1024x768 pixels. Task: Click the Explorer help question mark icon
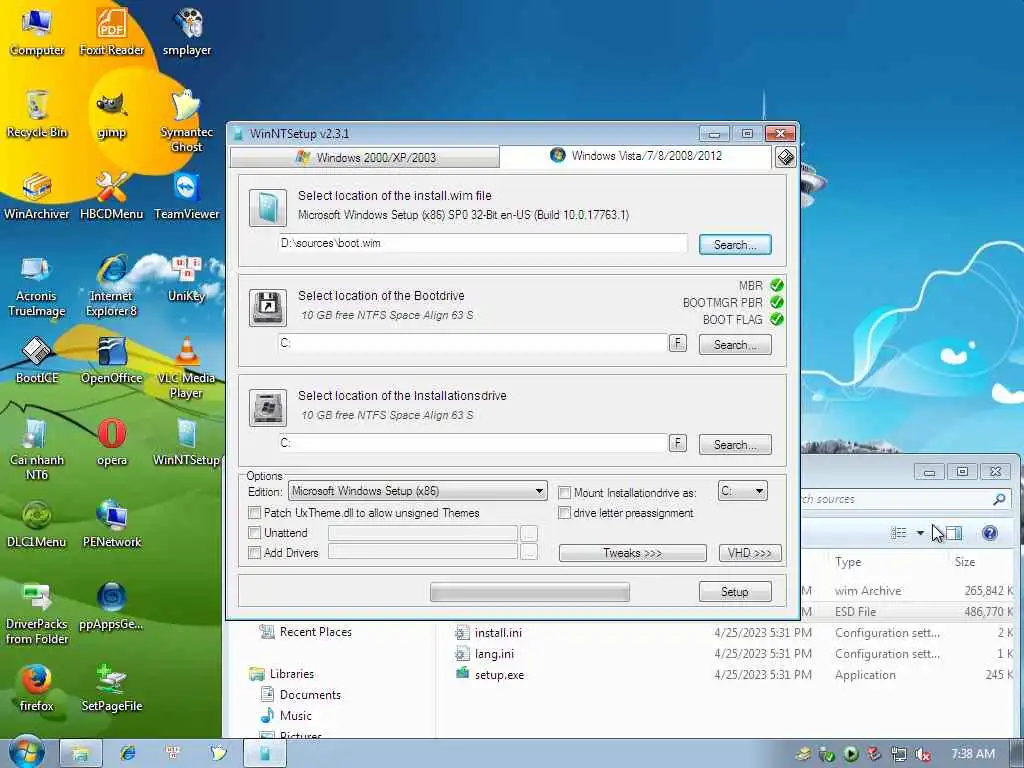pyautogui.click(x=989, y=533)
